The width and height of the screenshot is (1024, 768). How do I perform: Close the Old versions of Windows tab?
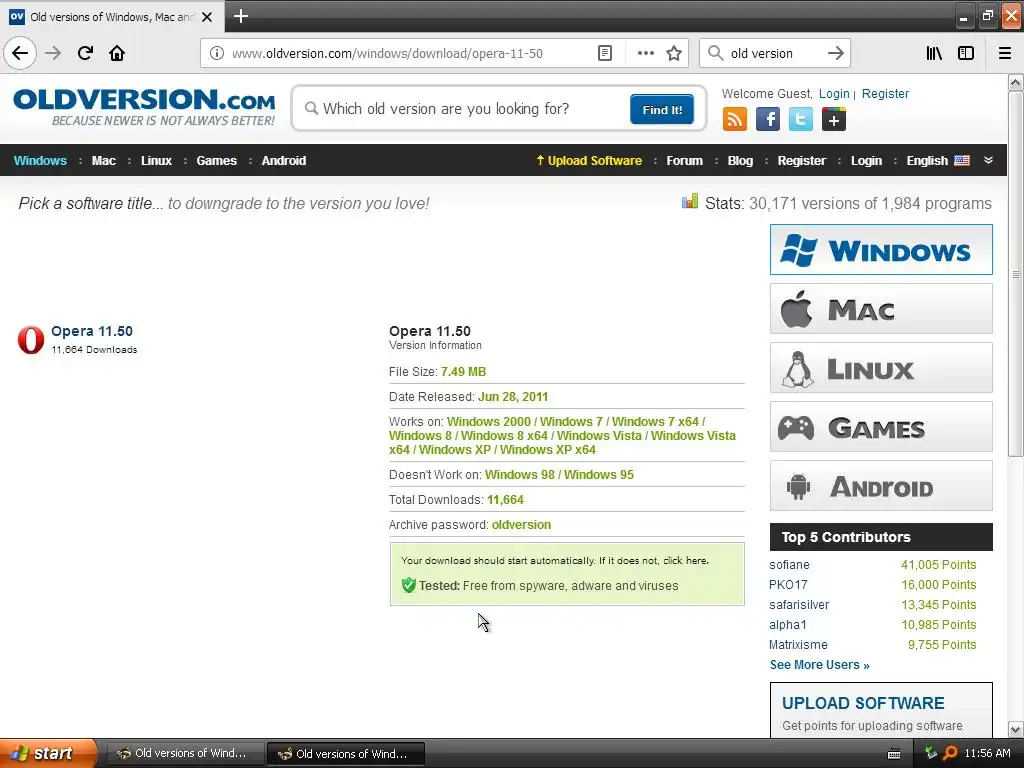[x=207, y=17]
